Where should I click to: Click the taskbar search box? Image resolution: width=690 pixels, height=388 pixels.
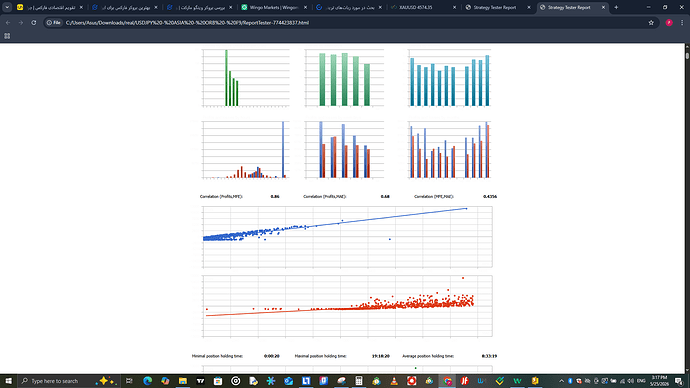click(x=68, y=381)
